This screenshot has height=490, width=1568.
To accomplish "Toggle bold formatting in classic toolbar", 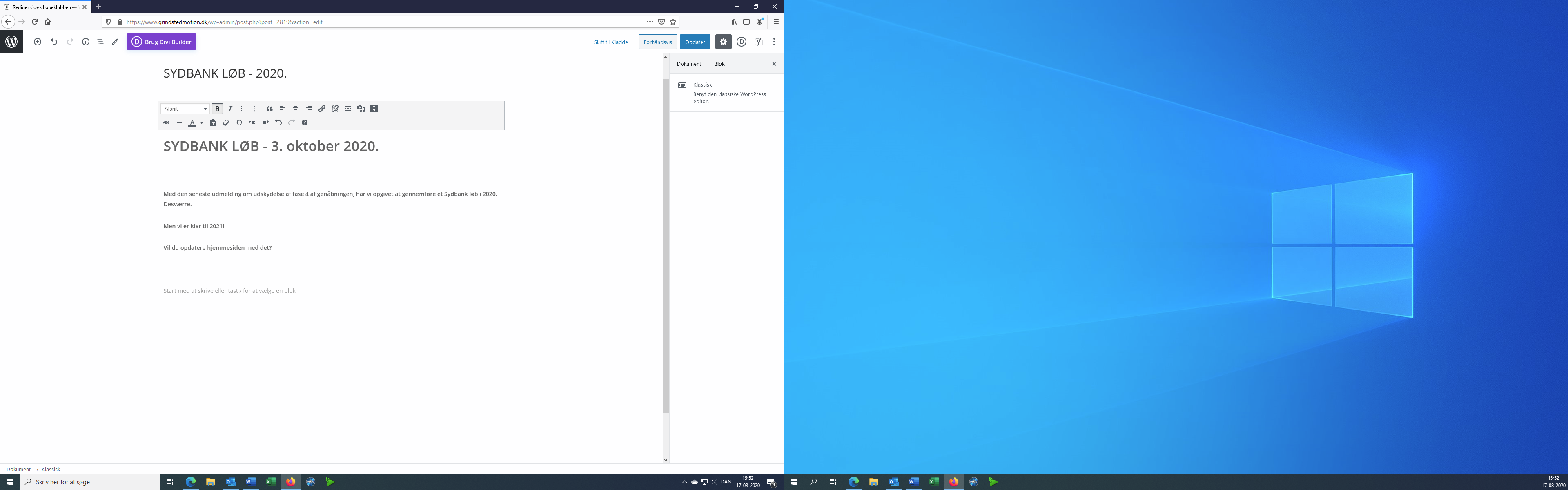I will (217, 109).
